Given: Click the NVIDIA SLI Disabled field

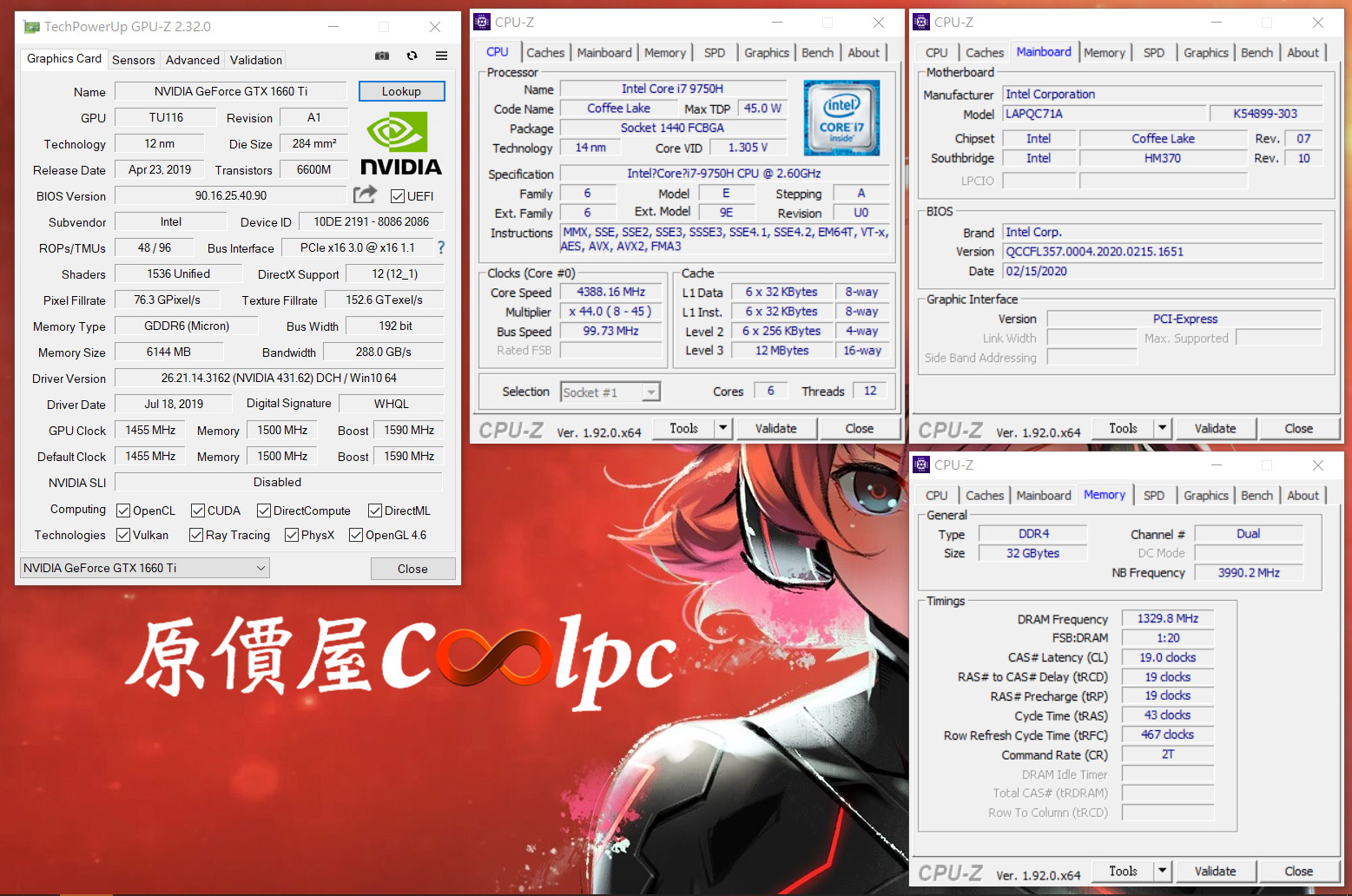Looking at the screenshot, I should 278,482.
